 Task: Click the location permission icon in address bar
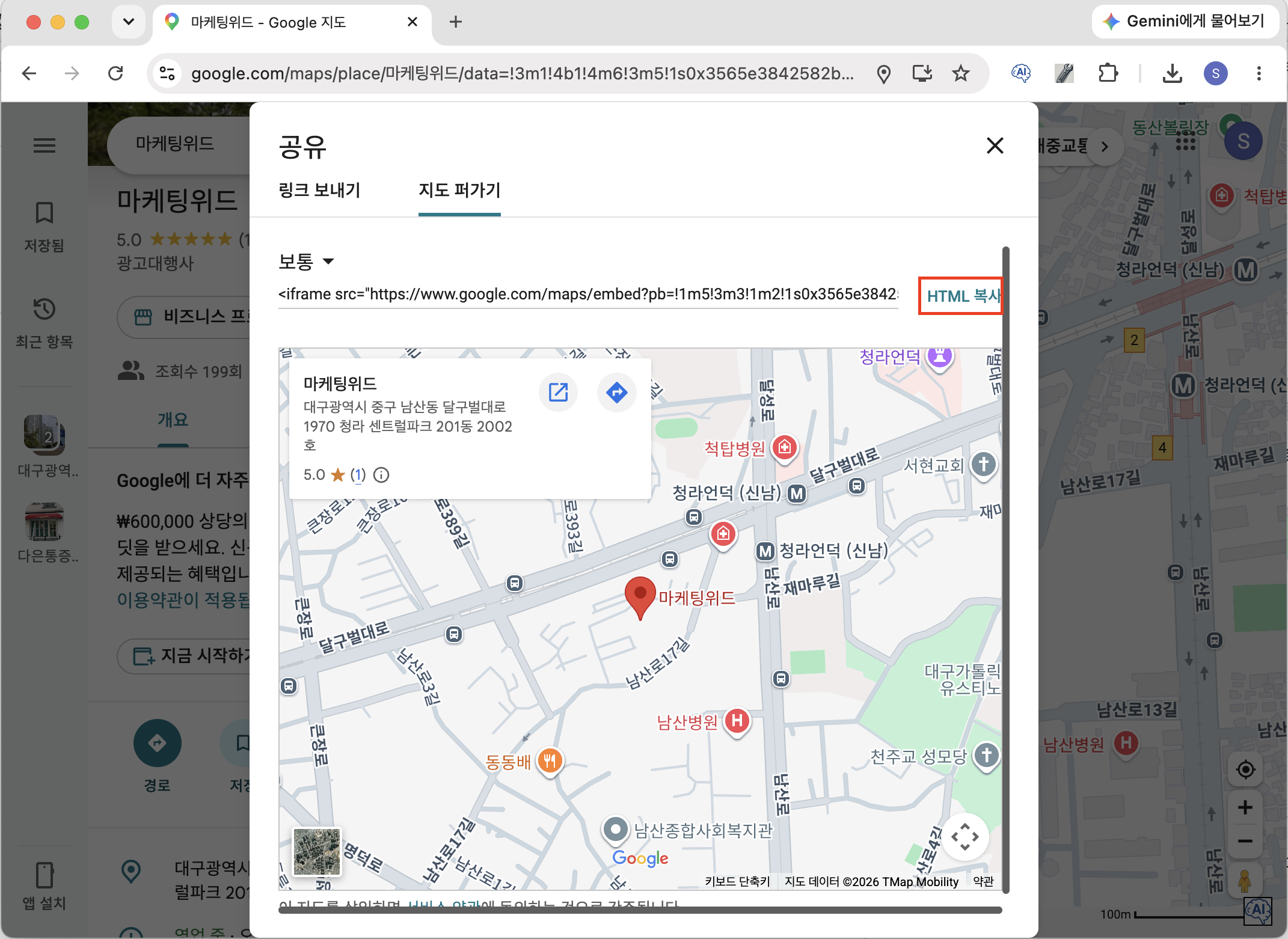883,73
